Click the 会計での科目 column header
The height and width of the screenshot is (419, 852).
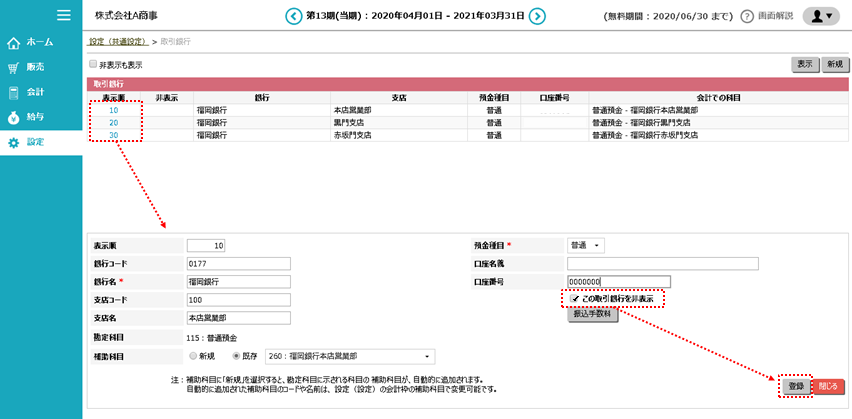pyautogui.click(x=719, y=98)
